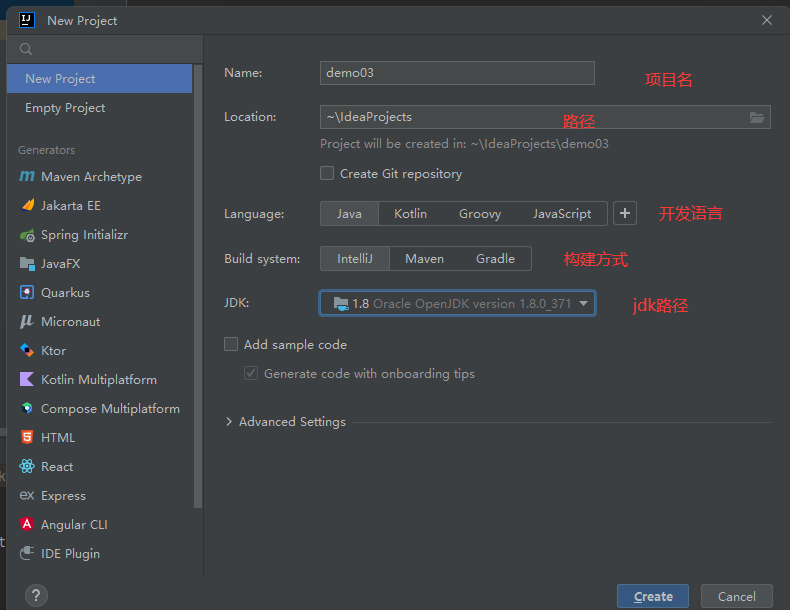
Task: Select New Project in left list
Action: click(99, 79)
